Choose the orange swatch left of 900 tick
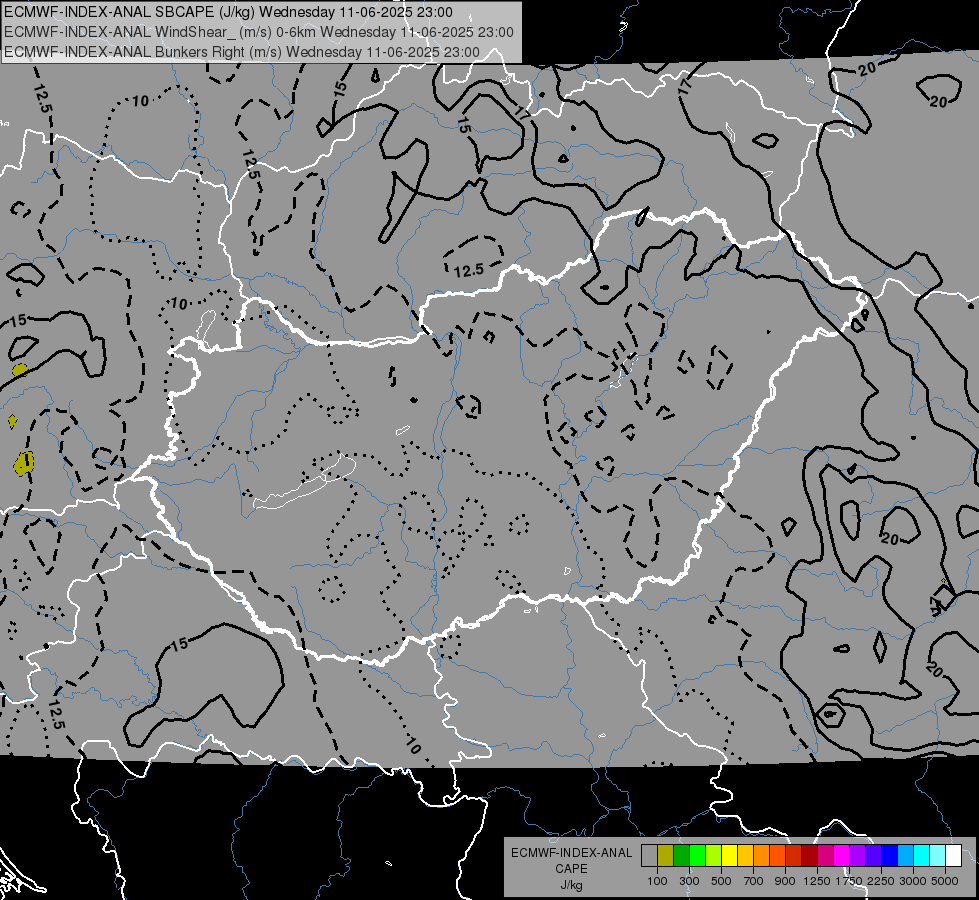The width and height of the screenshot is (979, 900). [761, 856]
